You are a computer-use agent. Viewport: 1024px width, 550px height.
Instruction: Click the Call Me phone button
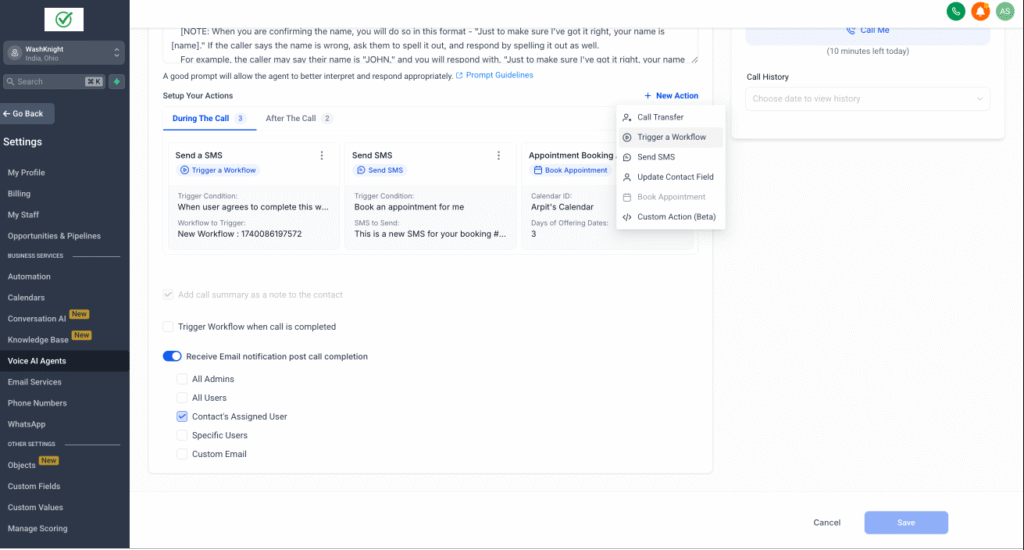click(x=867, y=30)
